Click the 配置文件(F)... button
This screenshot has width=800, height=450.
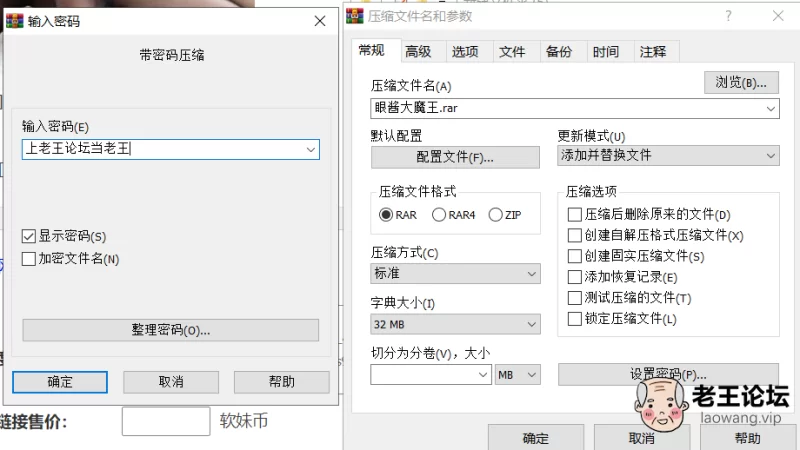pyautogui.click(x=455, y=157)
